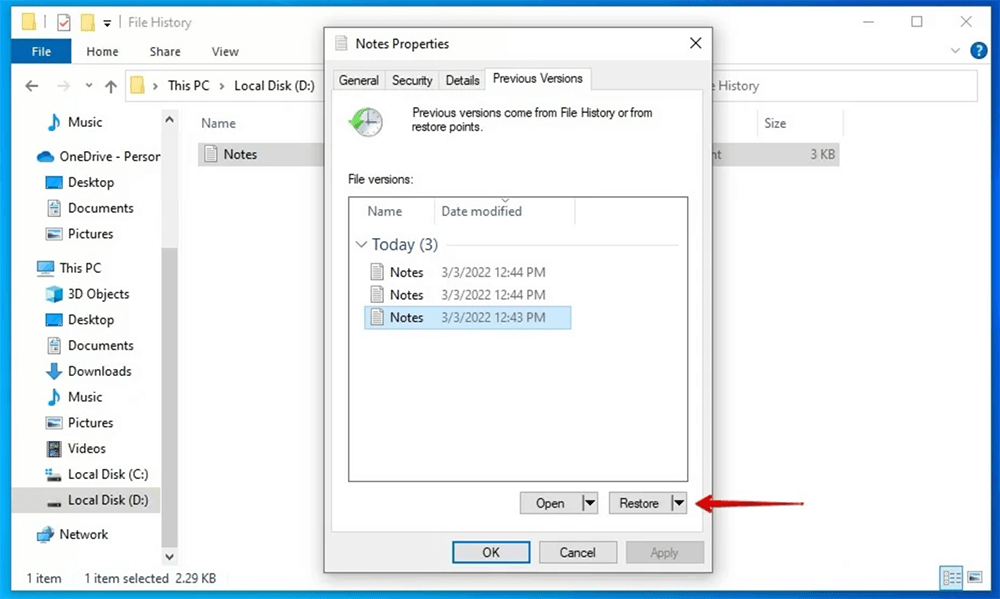Viewport: 1000px width, 599px height.
Task: Switch to the Security tab
Action: click(x=411, y=79)
